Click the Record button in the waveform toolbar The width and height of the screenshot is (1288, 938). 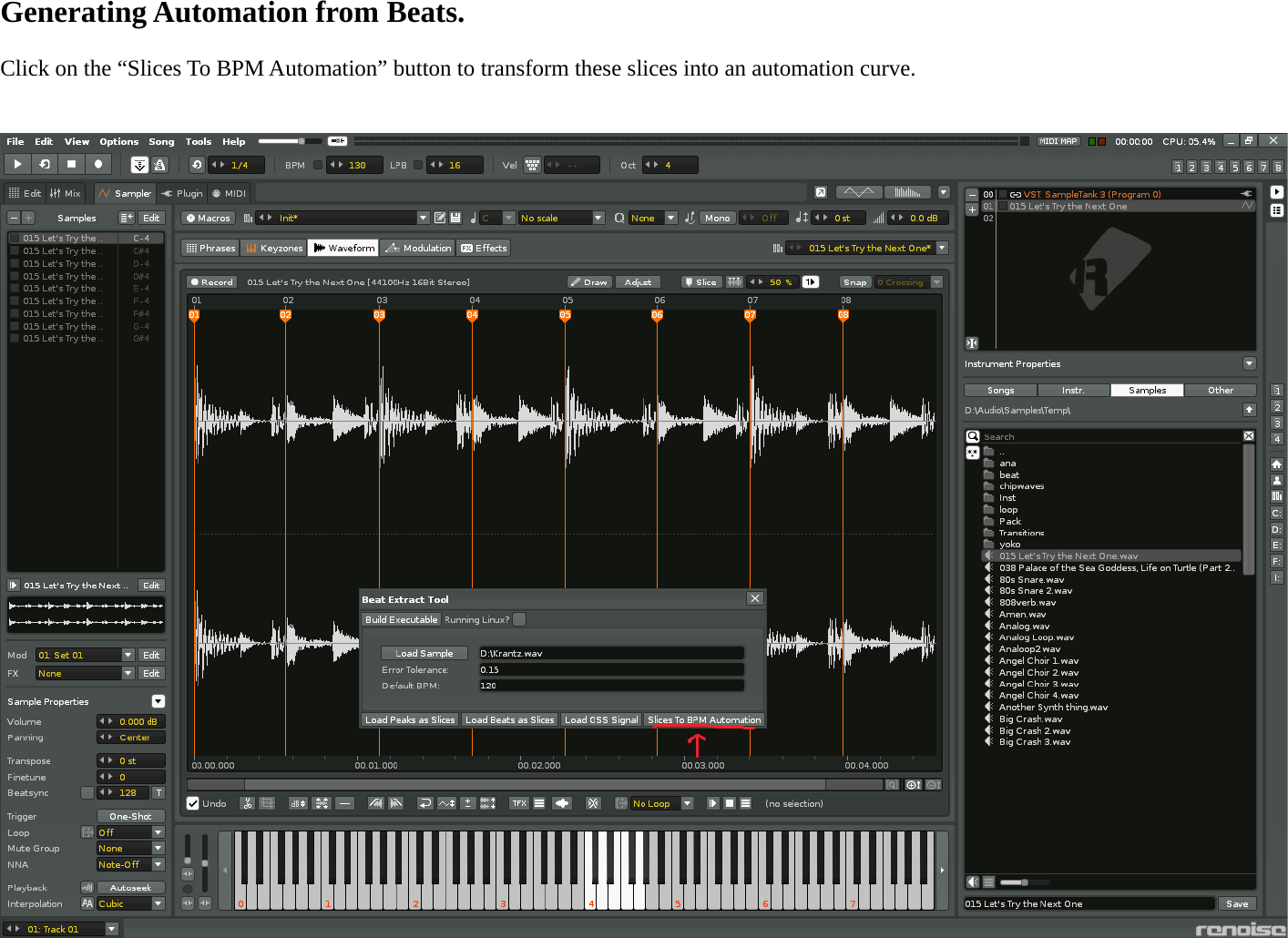(211, 282)
